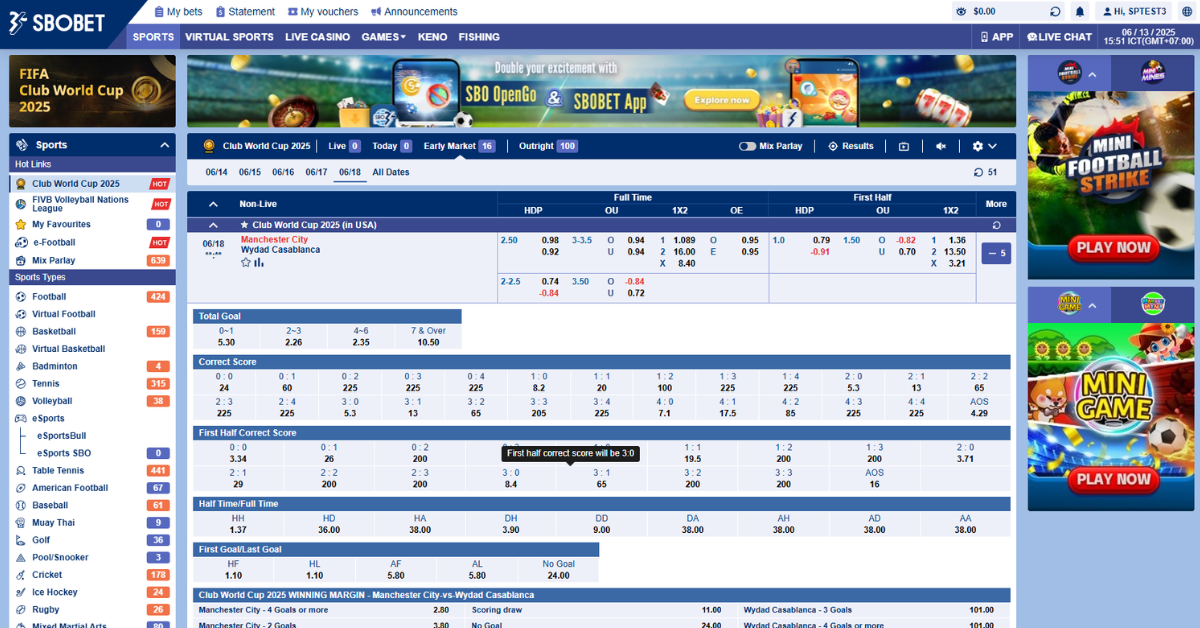The width and height of the screenshot is (1200, 628).
Task: Start a Live Chat
Action: click(1059, 37)
